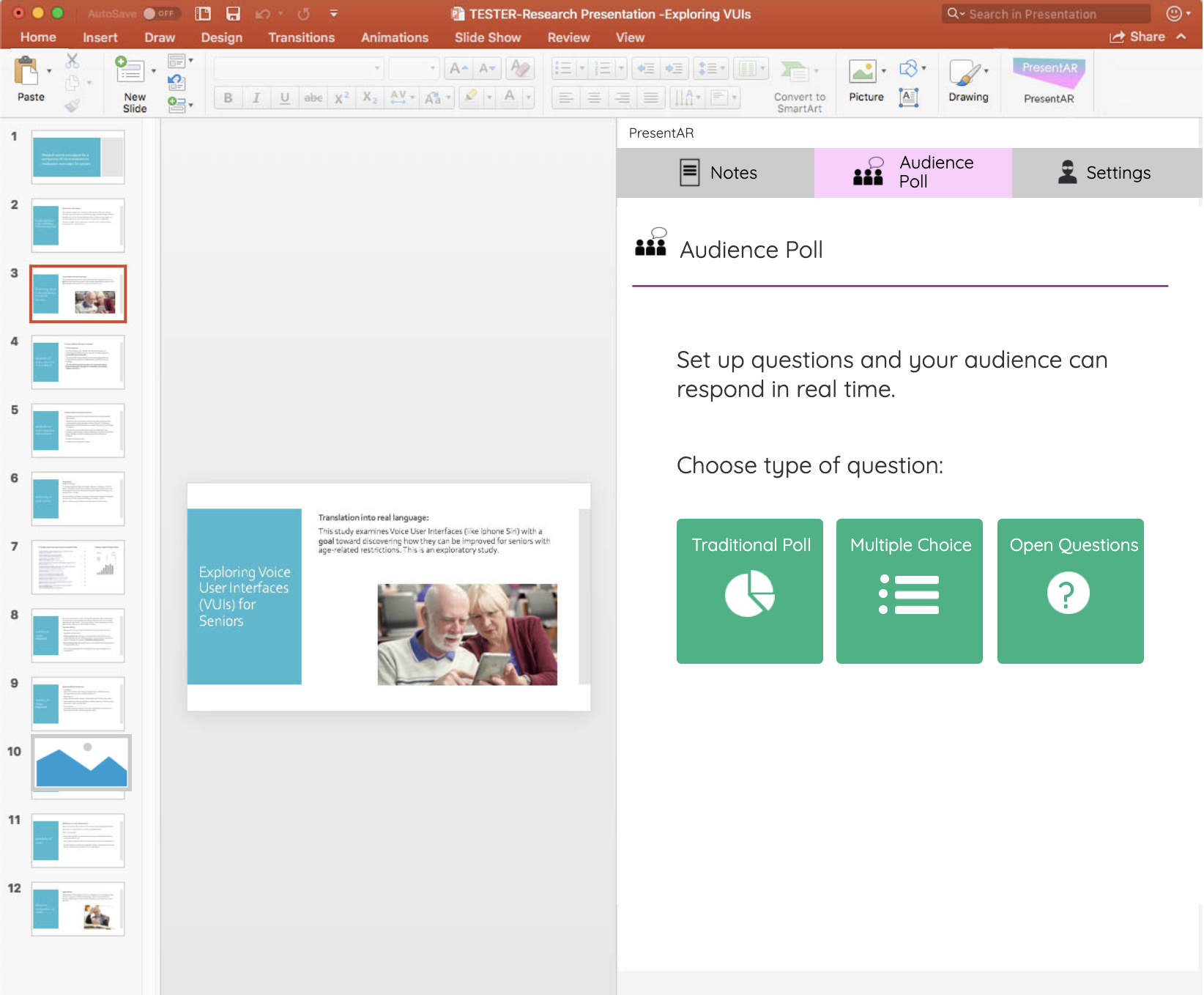
Task: Click the Share button
Action: click(x=1137, y=37)
